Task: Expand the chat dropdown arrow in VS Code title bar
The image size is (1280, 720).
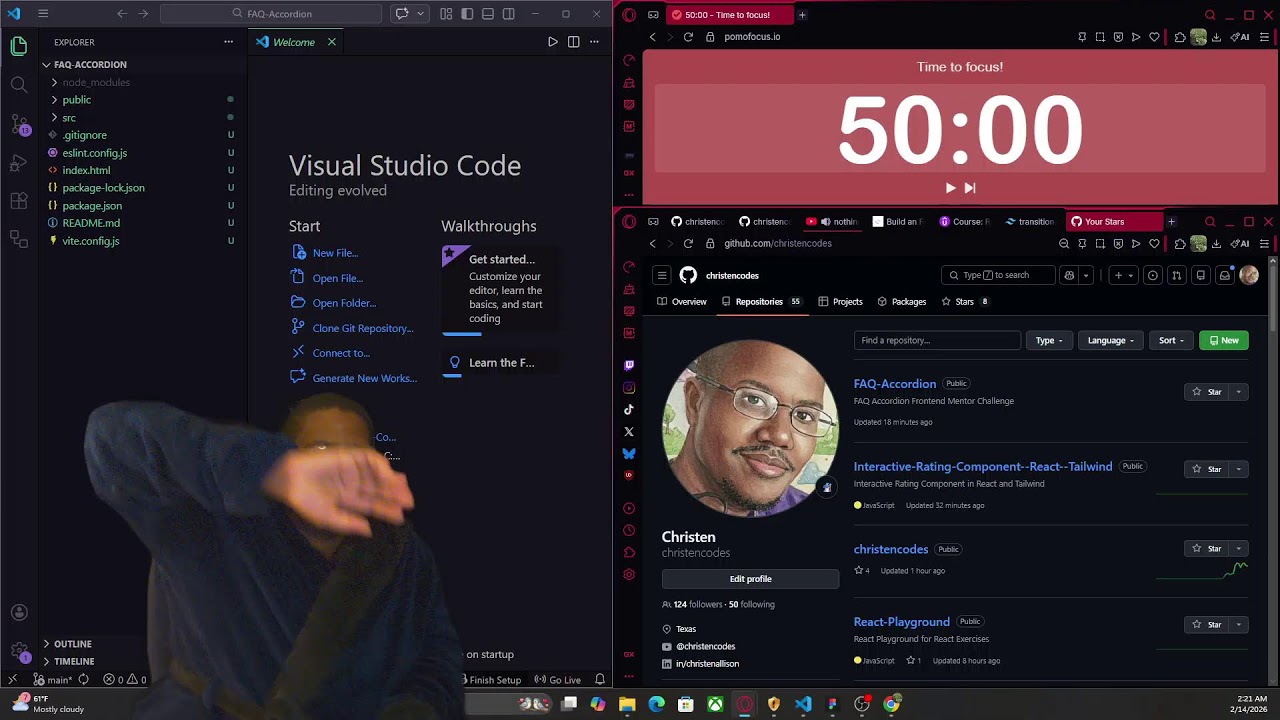Action: tap(420, 14)
